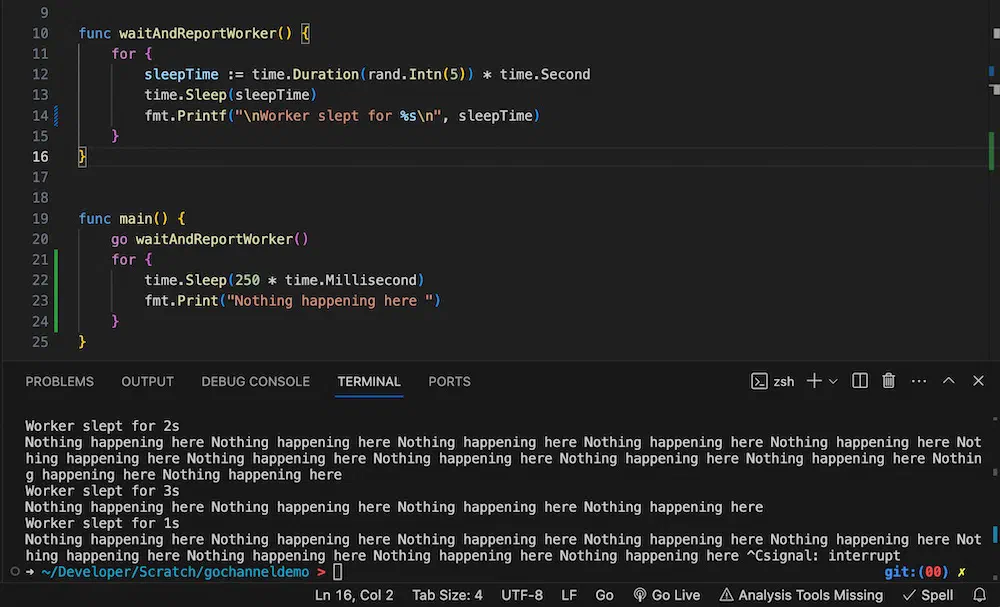
Task: Click Analysis Tools Missing warning
Action: [801, 596]
